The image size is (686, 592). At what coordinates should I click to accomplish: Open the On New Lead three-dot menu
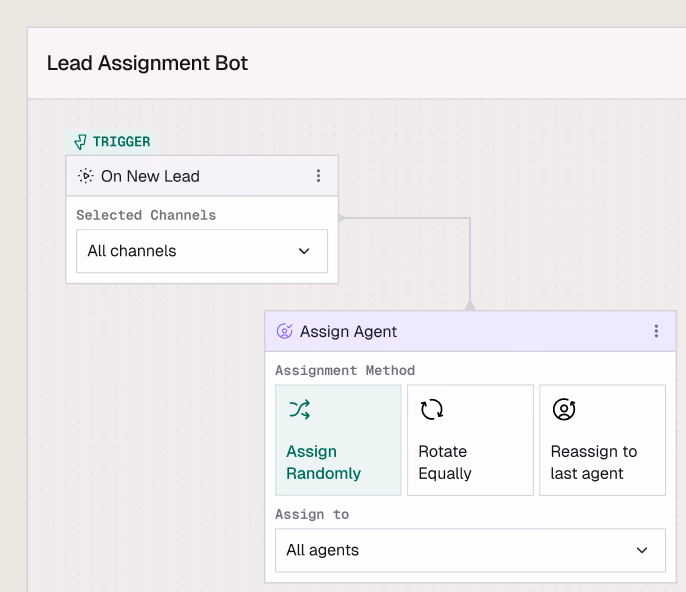point(319,176)
